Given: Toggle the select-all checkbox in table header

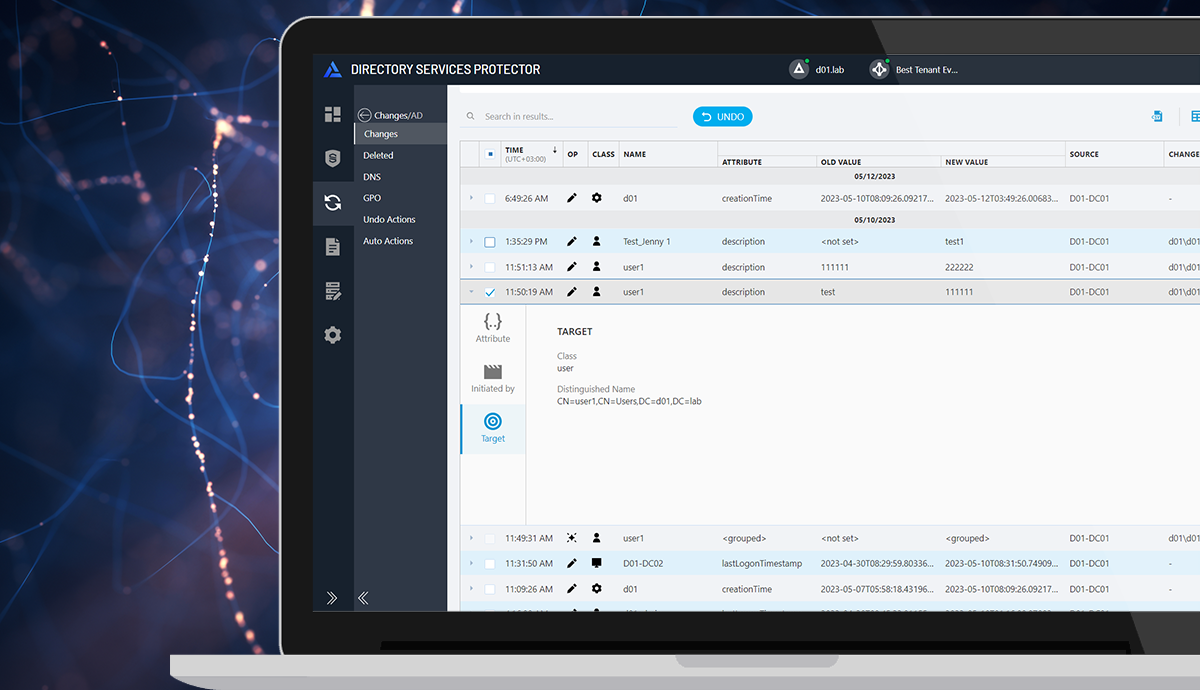Looking at the screenshot, I should pyautogui.click(x=490, y=154).
